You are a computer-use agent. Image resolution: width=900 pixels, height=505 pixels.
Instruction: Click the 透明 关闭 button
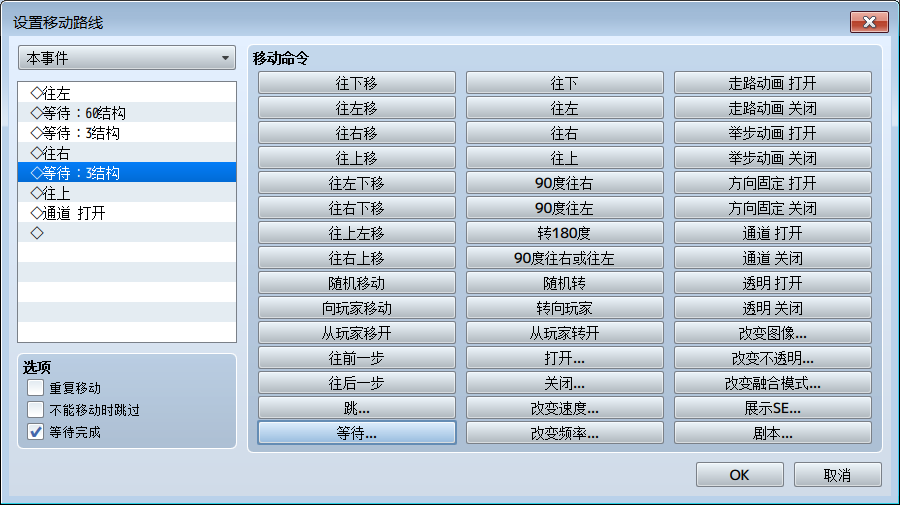(773, 308)
